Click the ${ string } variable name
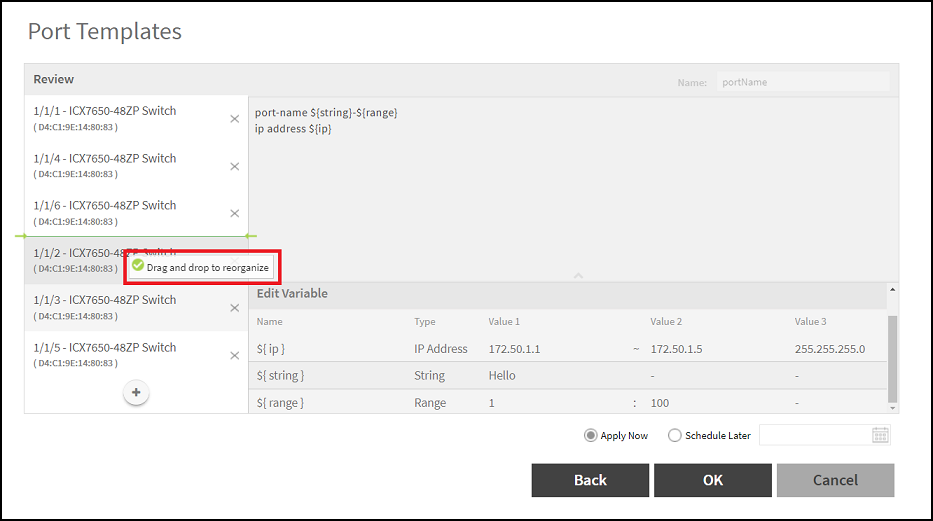The height and width of the screenshot is (521, 933). coord(280,376)
